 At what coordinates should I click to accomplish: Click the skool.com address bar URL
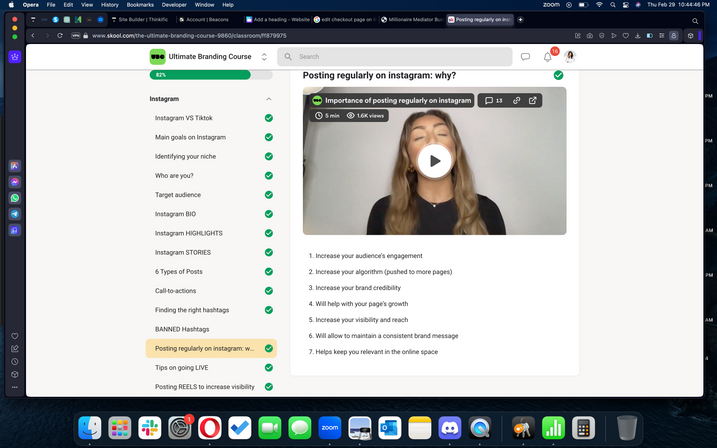tap(189, 36)
